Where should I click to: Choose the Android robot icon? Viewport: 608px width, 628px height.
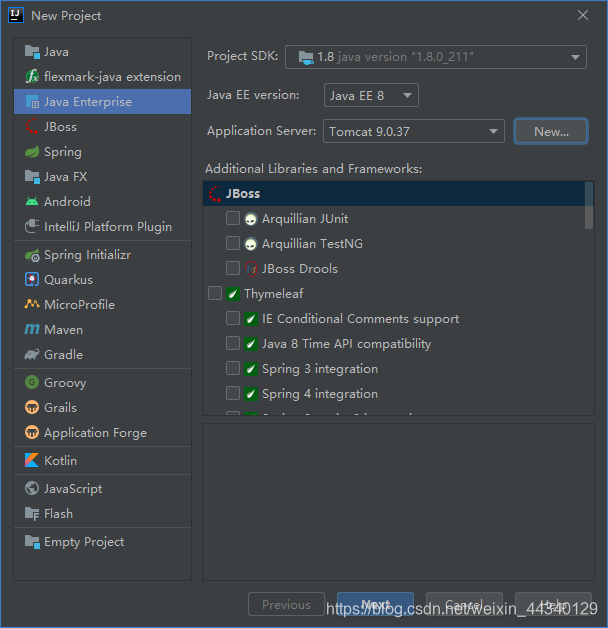[x=32, y=201]
